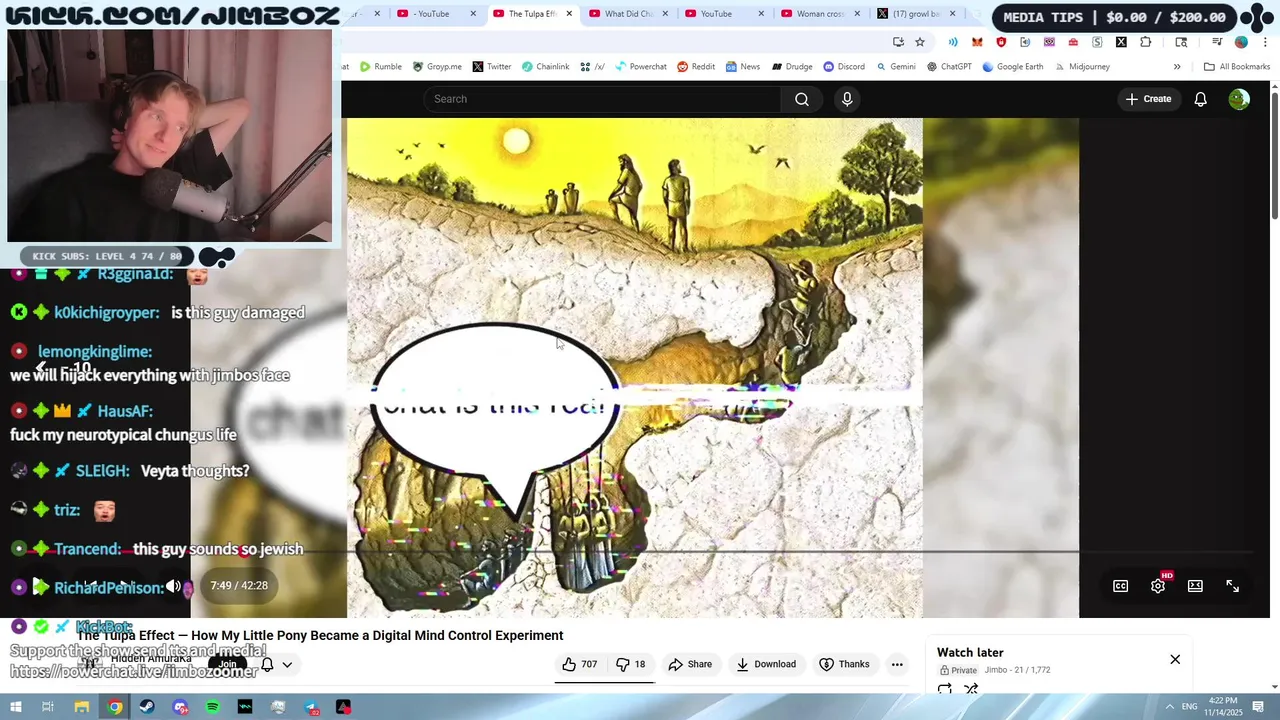This screenshot has height=720, width=1280.
Task: Mute the video volume
Action: pos(173,586)
